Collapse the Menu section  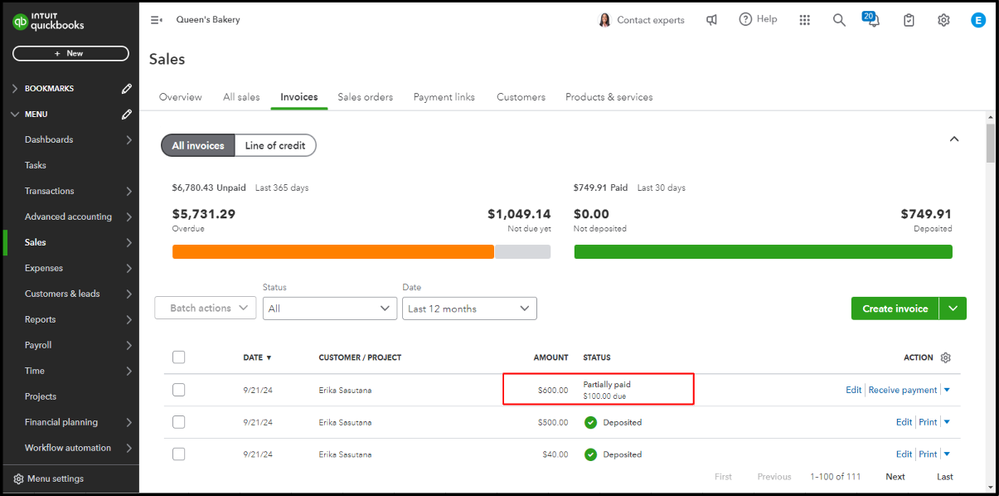15,114
